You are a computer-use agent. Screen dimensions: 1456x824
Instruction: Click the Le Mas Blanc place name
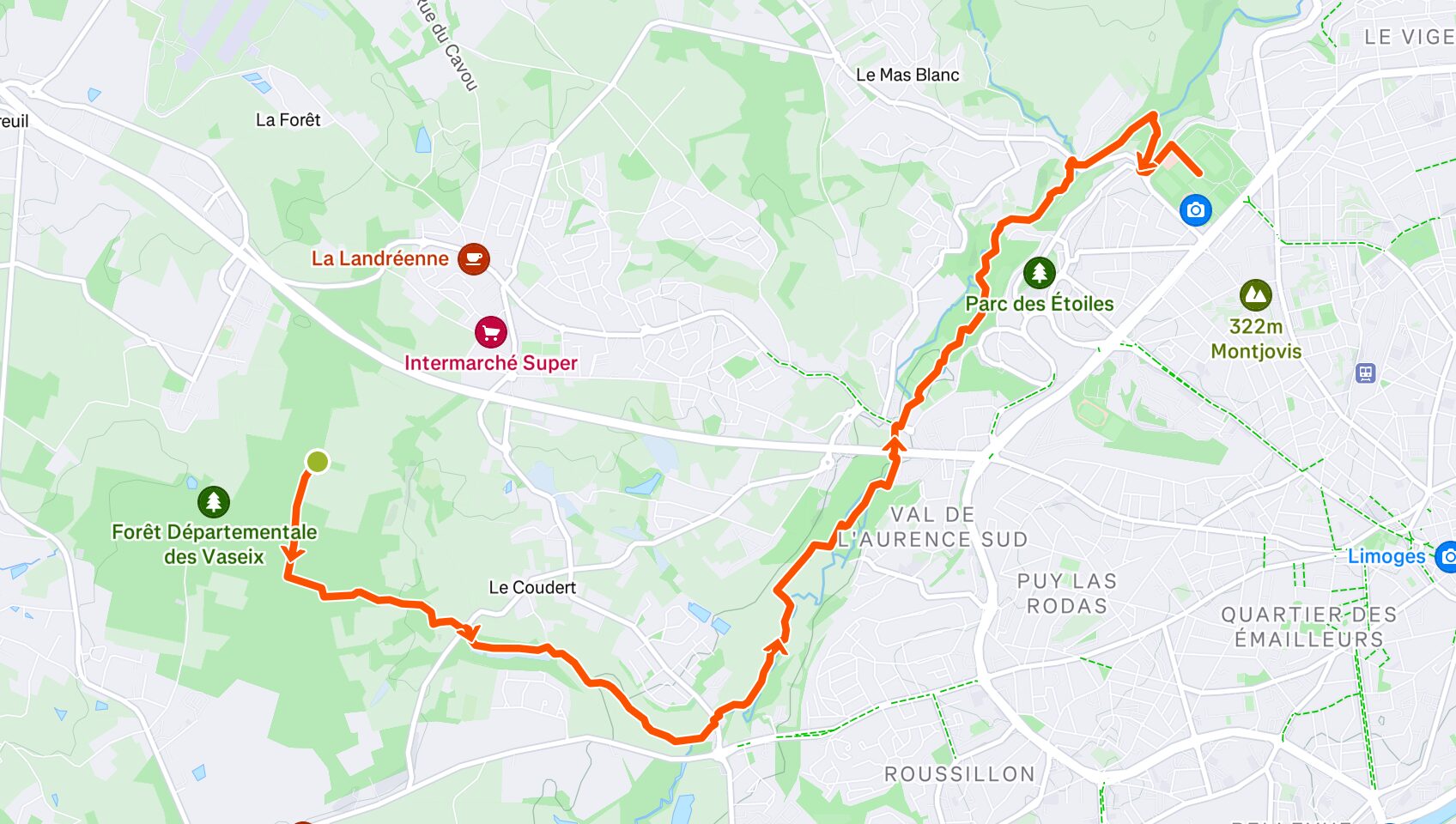[x=907, y=75]
